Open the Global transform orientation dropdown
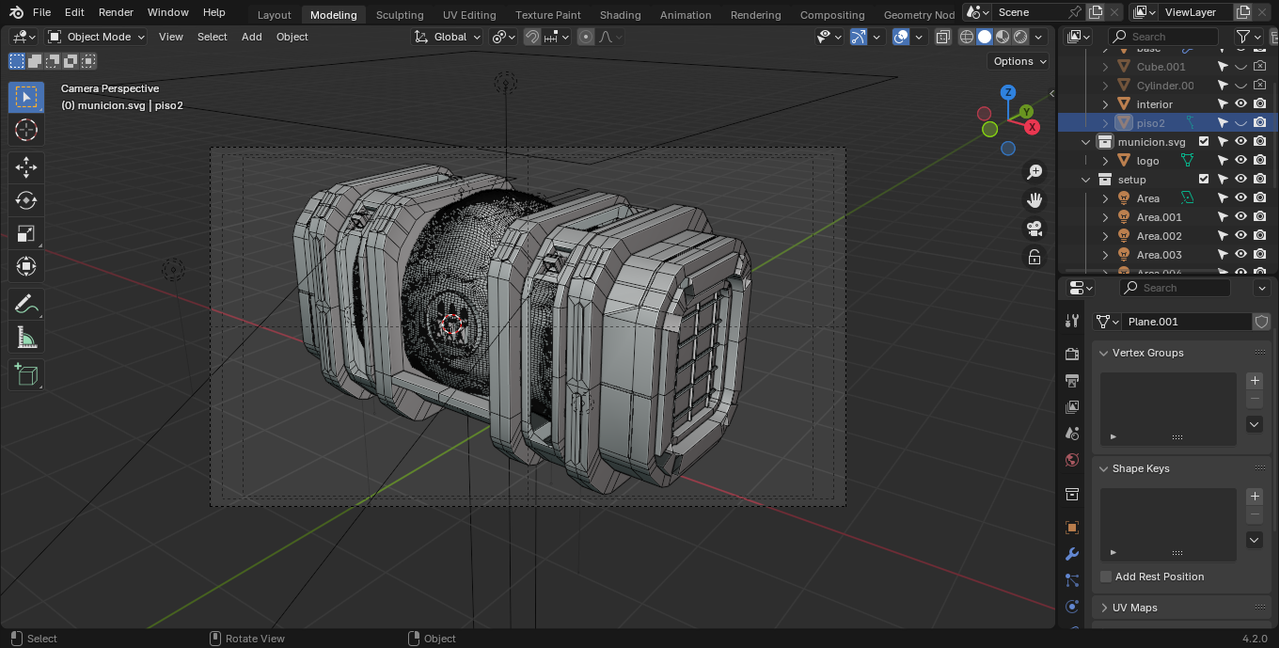The height and width of the screenshot is (648, 1279). [x=449, y=37]
